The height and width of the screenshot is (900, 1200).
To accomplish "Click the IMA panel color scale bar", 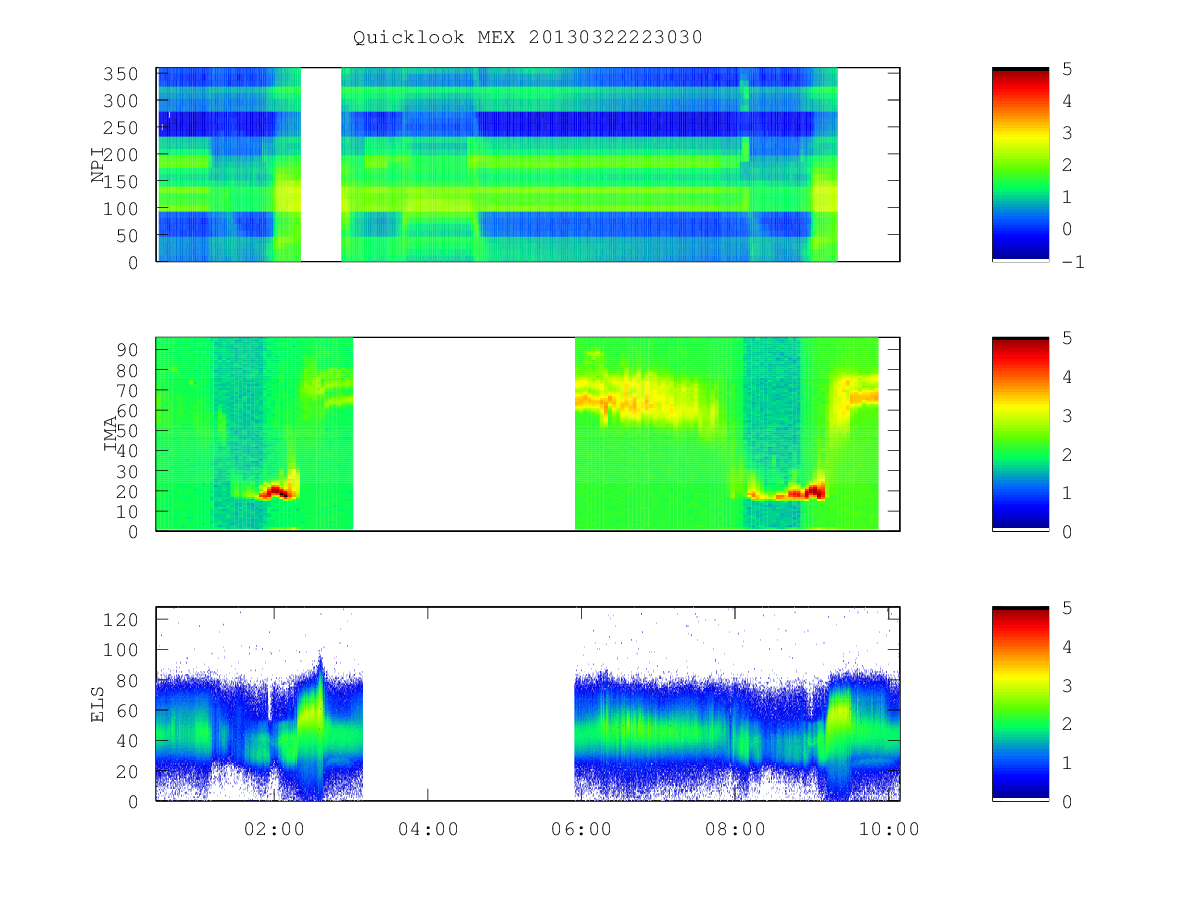I will coord(1020,433).
